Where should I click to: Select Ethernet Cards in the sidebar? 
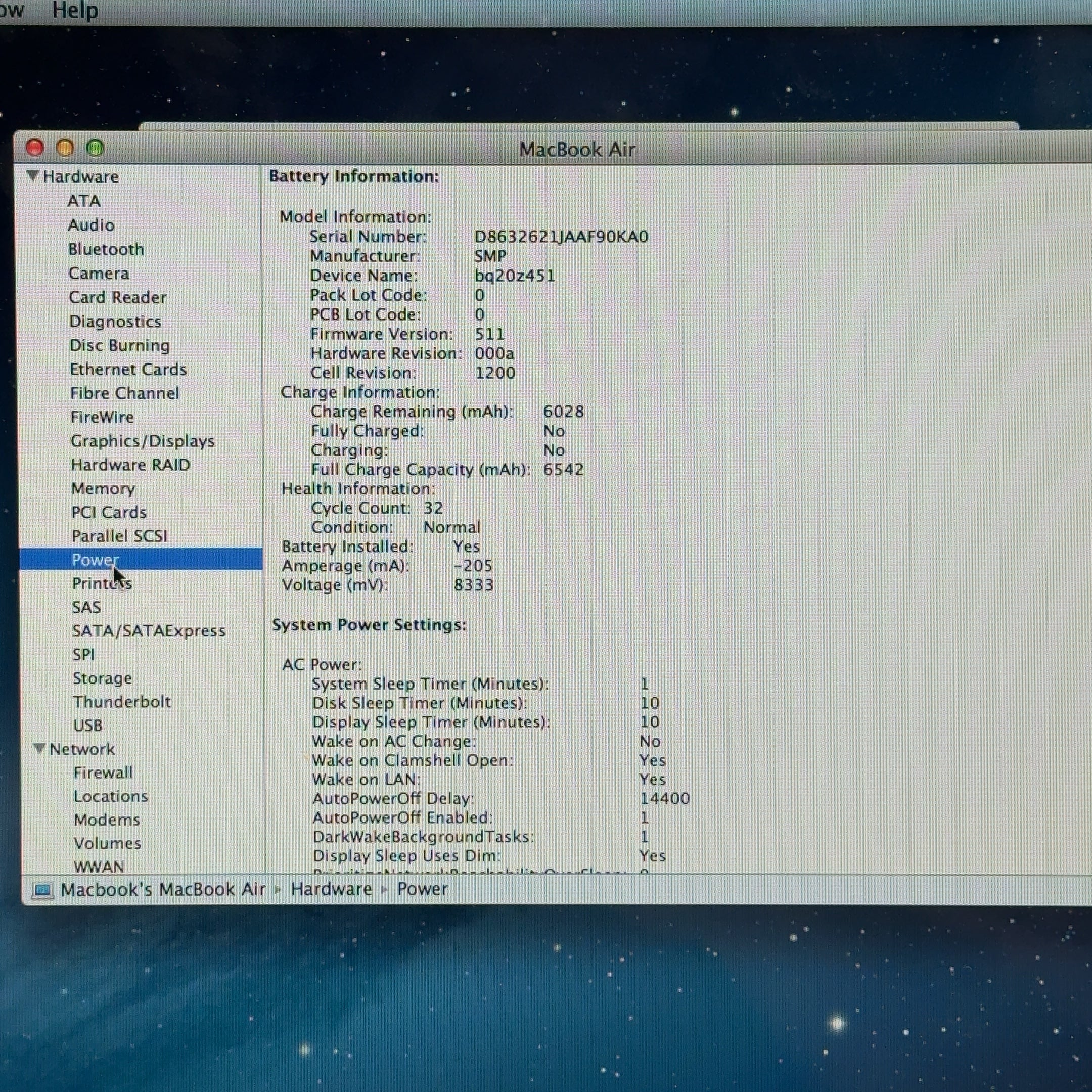pyautogui.click(x=128, y=370)
